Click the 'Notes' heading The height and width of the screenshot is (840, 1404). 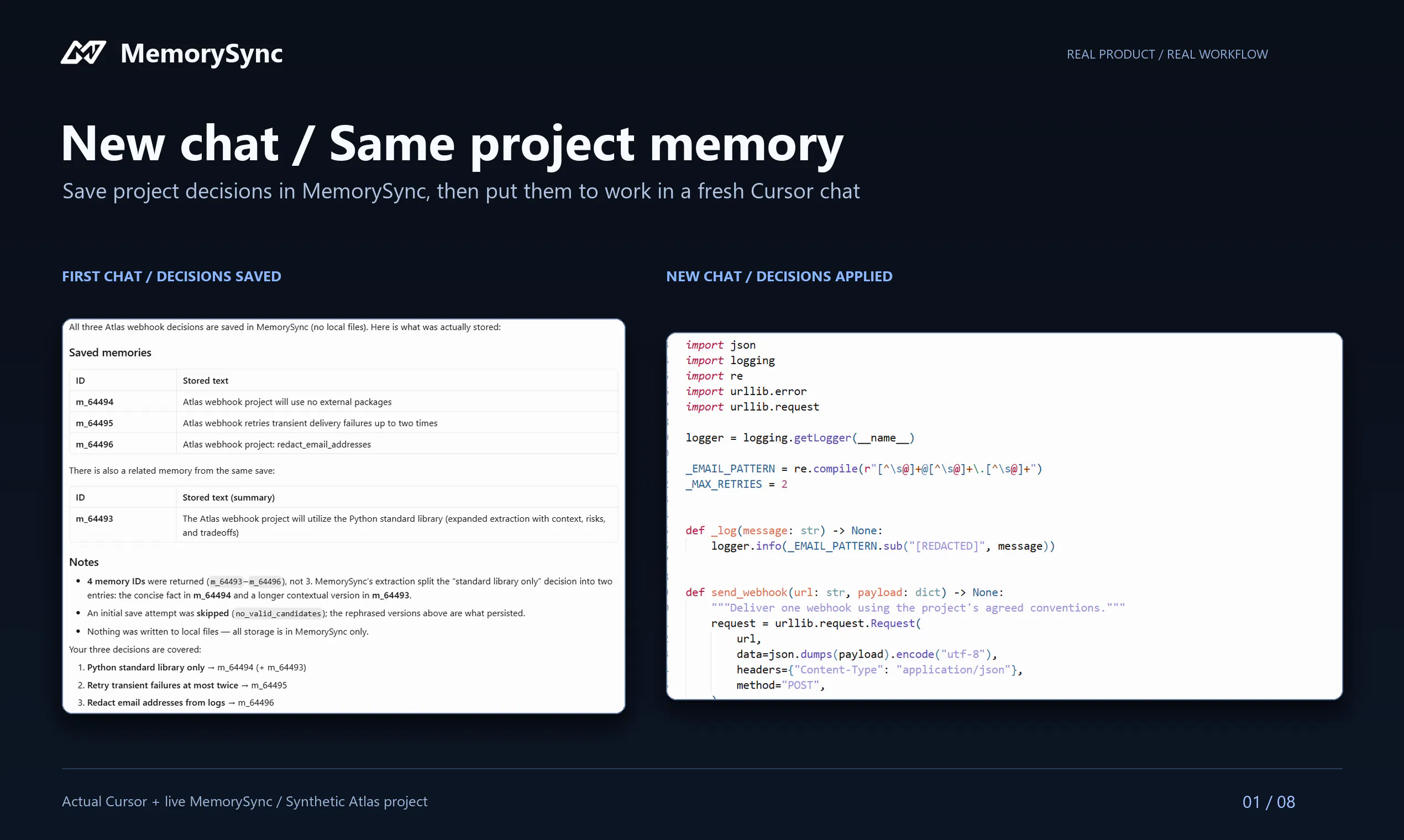[x=84, y=562]
